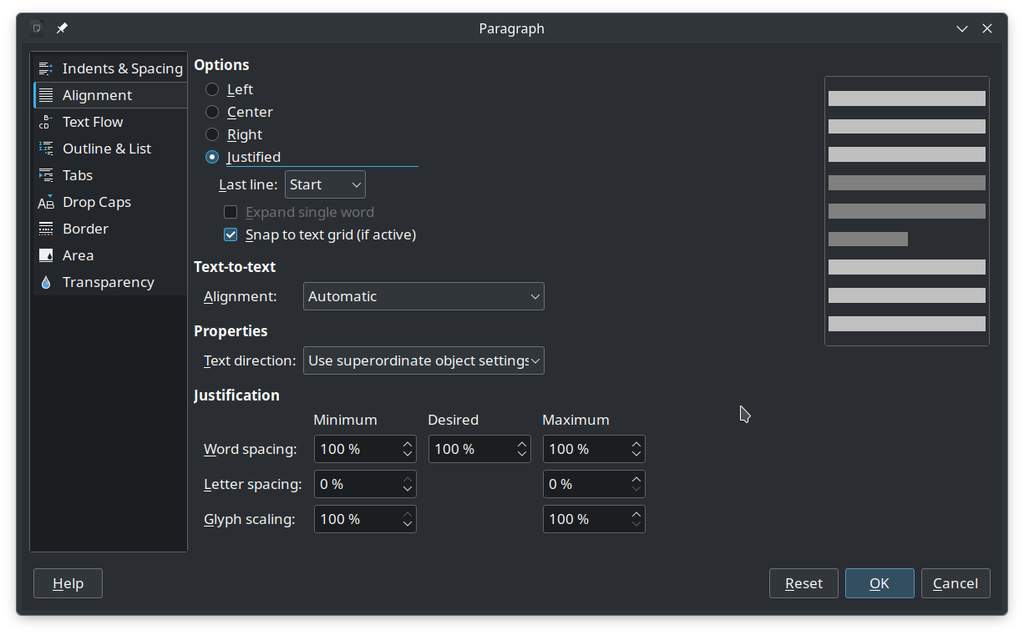The image size is (1024, 635).
Task: Increase minimum Glyph scaling value
Action: (x=408, y=514)
